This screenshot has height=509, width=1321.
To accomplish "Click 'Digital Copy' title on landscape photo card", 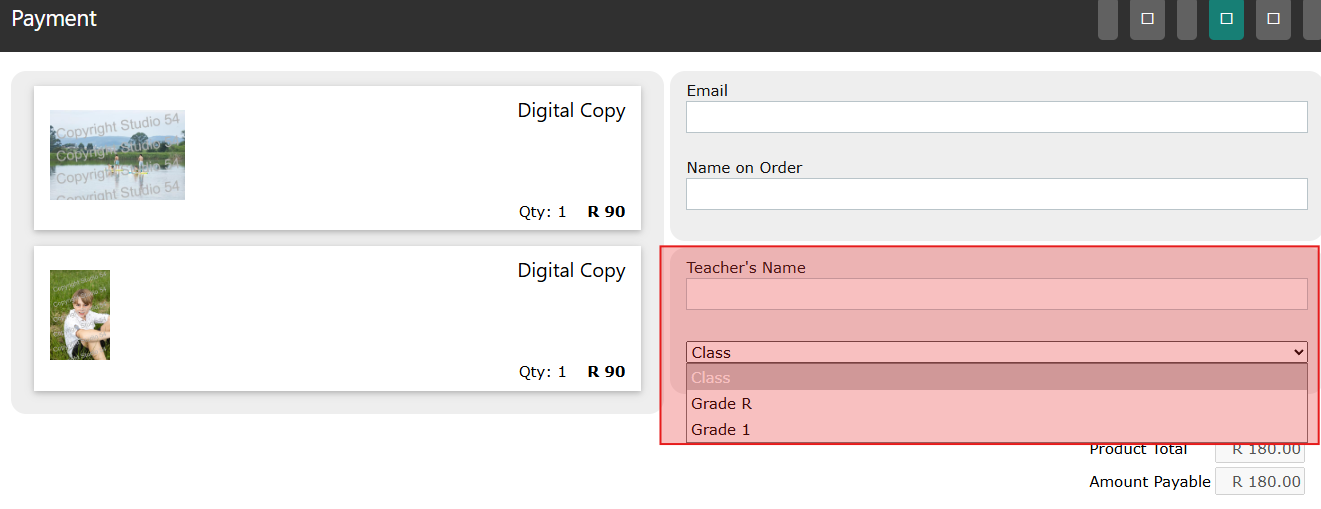I will point(571,111).
